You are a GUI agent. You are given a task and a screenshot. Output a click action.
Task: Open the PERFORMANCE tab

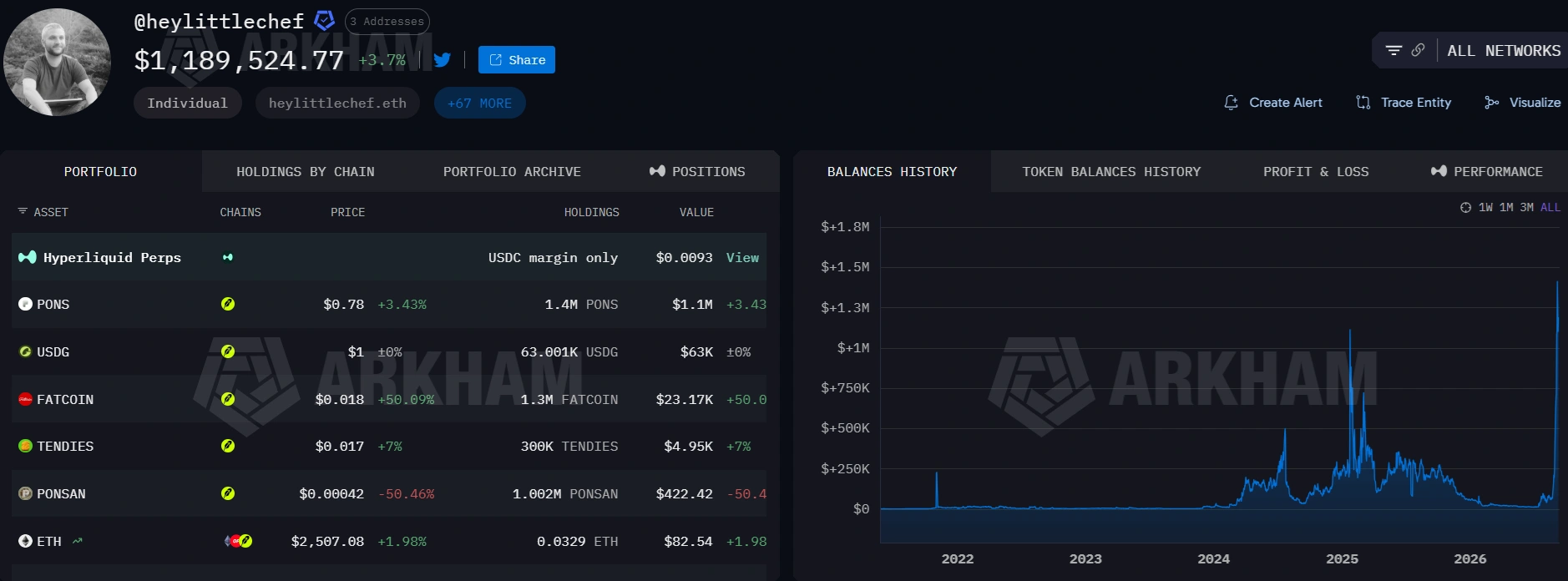tap(1486, 171)
